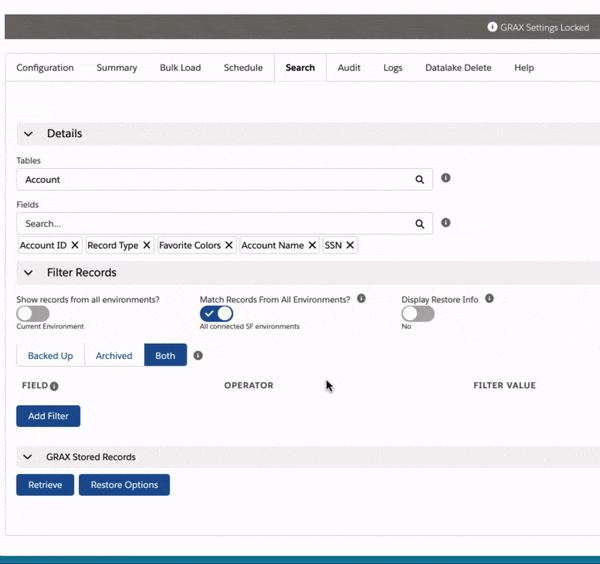
Task: Click the FILTER VALUE column header
Action: [x=504, y=385]
